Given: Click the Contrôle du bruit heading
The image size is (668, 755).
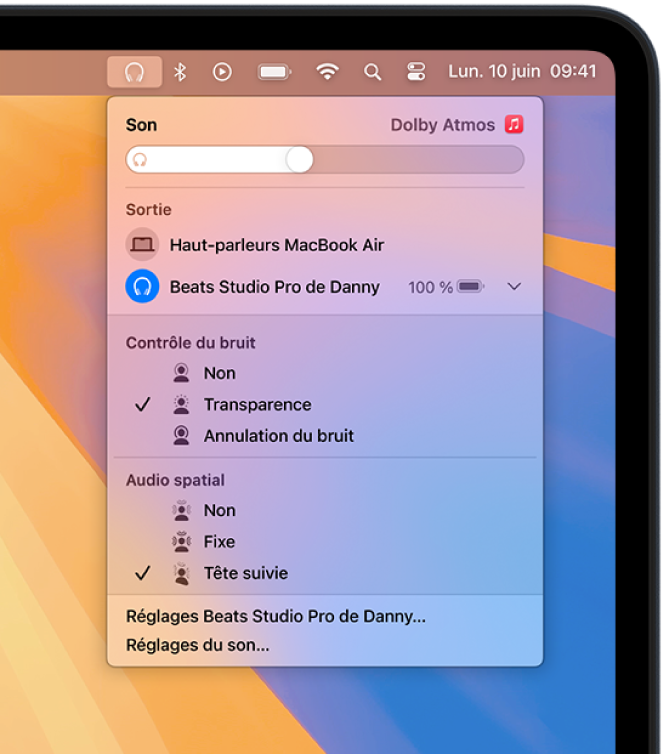Looking at the screenshot, I should point(190,343).
